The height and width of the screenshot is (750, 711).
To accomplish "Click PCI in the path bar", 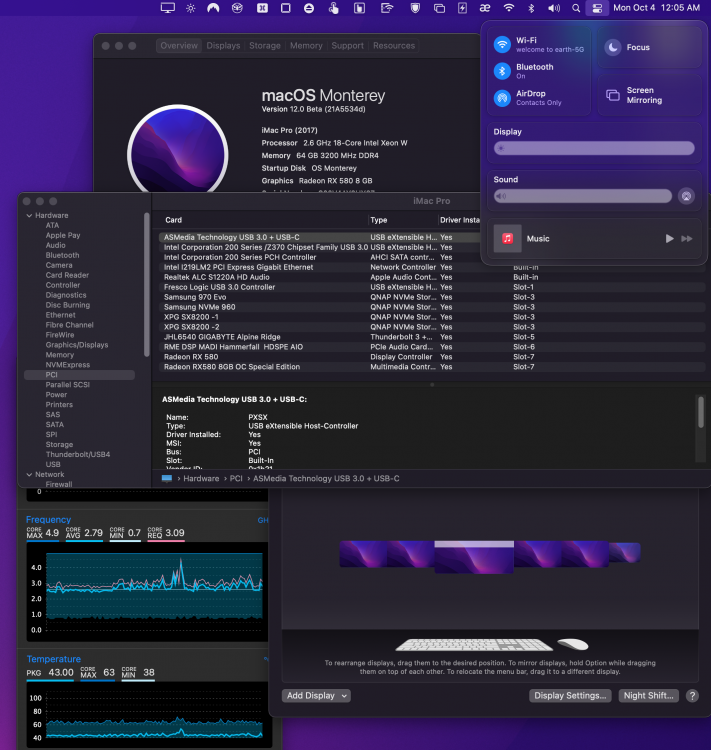I will (x=236, y=478).
